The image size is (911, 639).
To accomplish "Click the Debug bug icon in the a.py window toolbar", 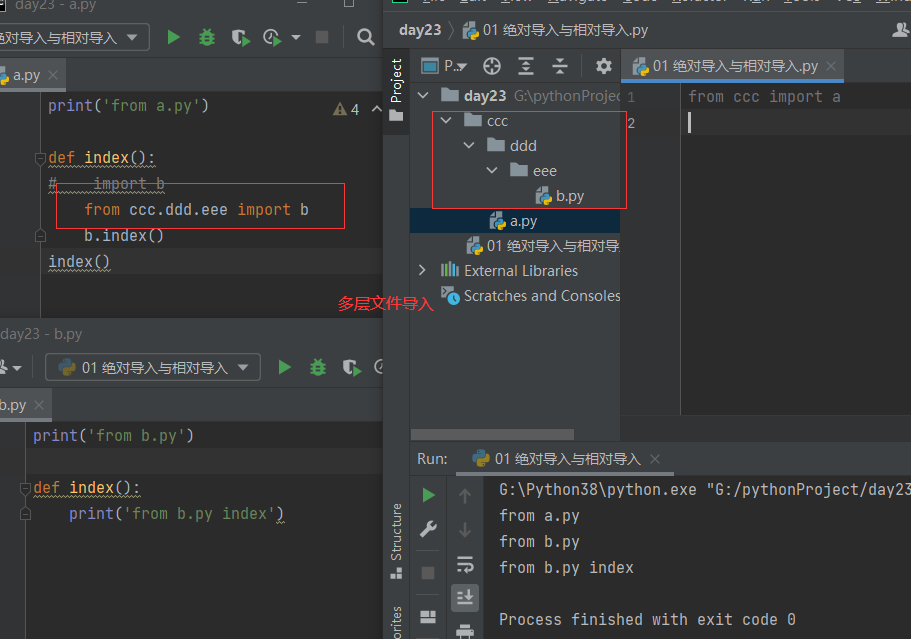I will (x=207, y=38).
